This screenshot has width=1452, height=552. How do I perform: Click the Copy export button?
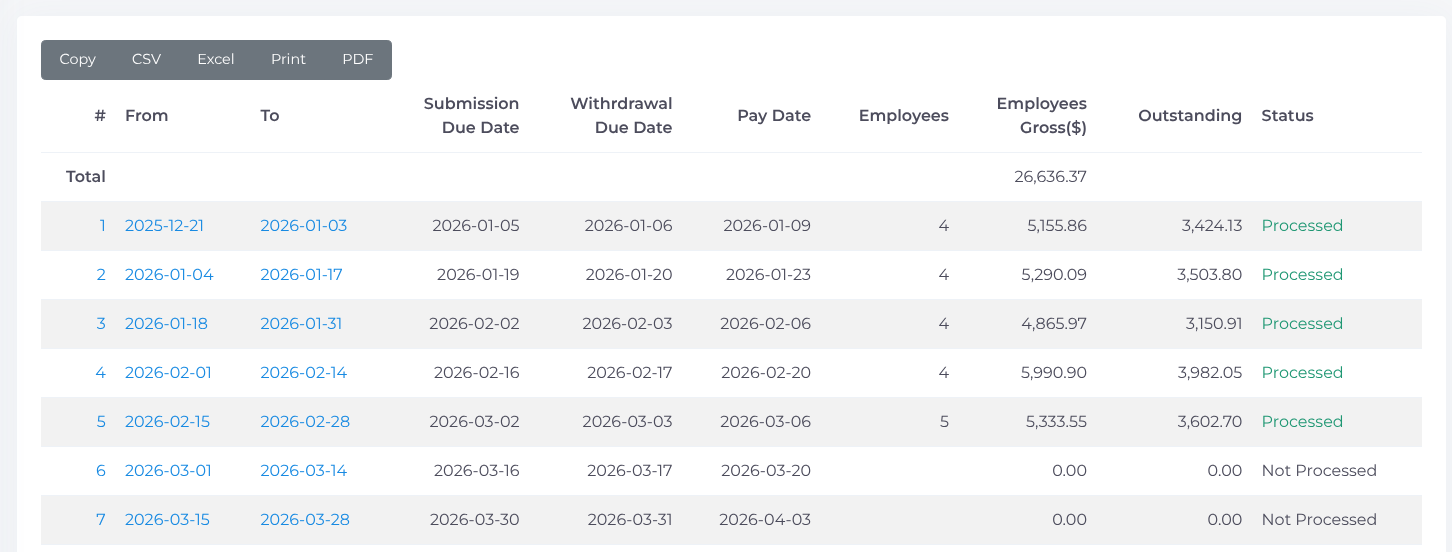(x=77, y=59)
